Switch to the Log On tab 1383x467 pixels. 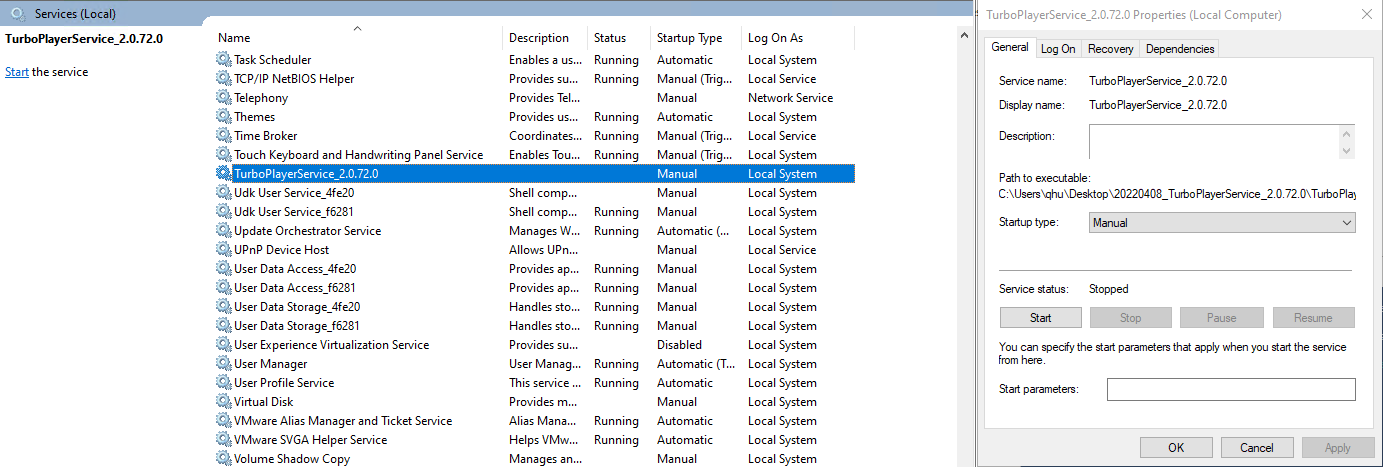click(1058, 48)
